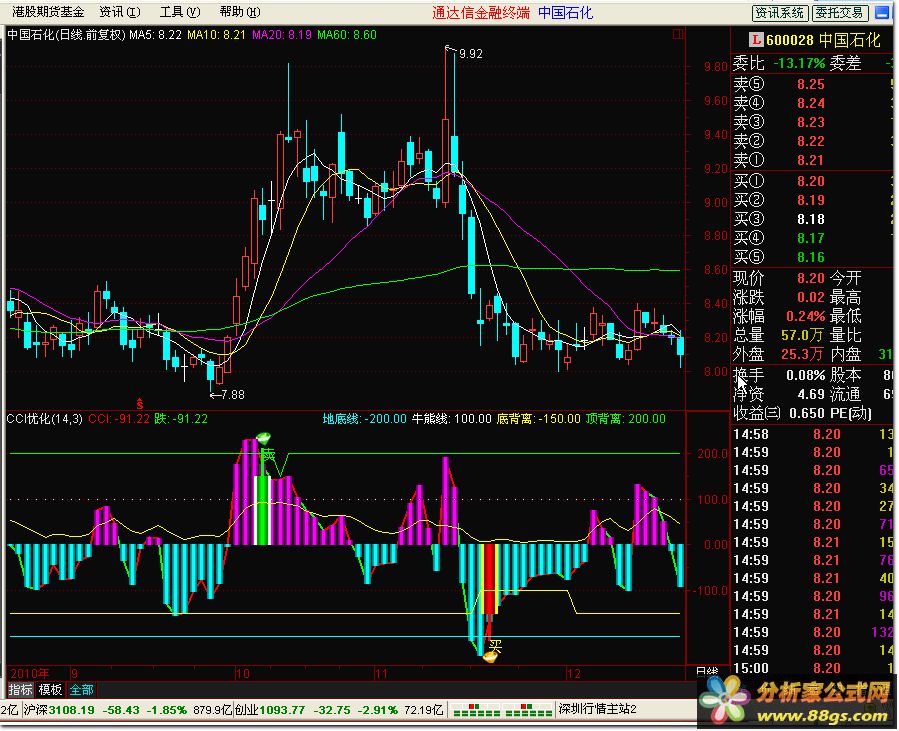The height and width of the screenshot is (731, 899).
Task: Open the 资讯(I) menu
Action: point(120,11)
